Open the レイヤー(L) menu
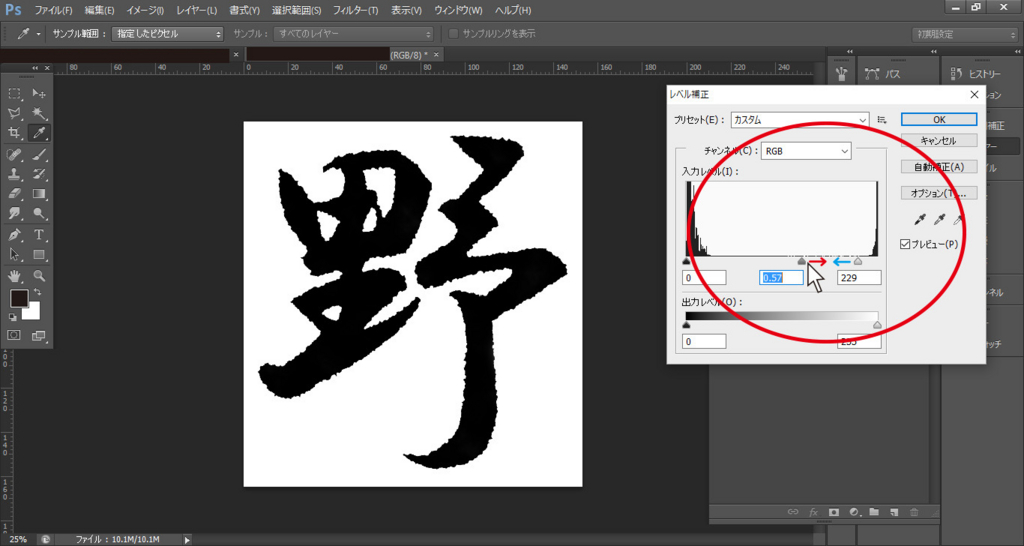The height and width of the screenshot is (546, 1024). pos(197,11)
